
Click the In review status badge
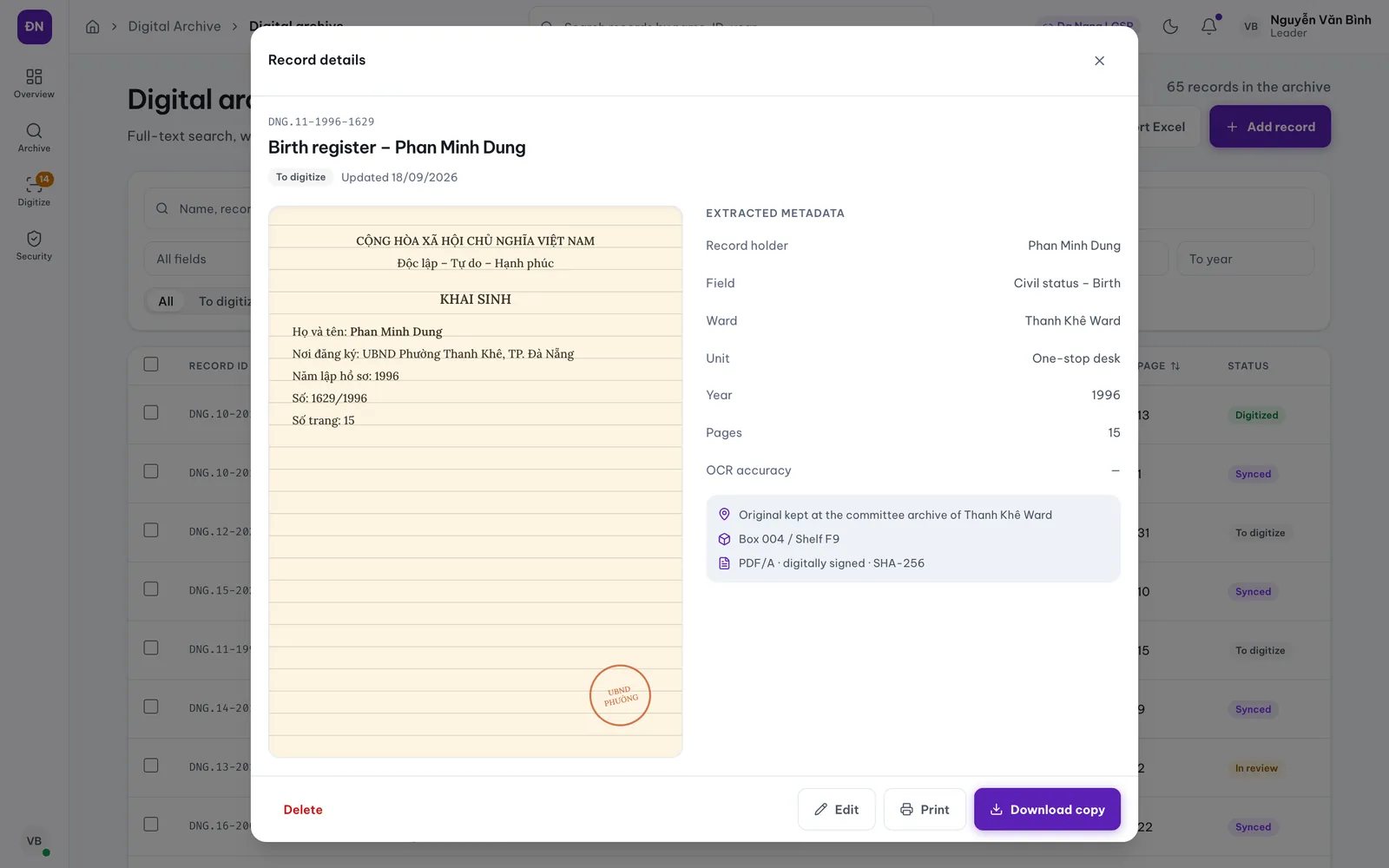[1256, 768]
